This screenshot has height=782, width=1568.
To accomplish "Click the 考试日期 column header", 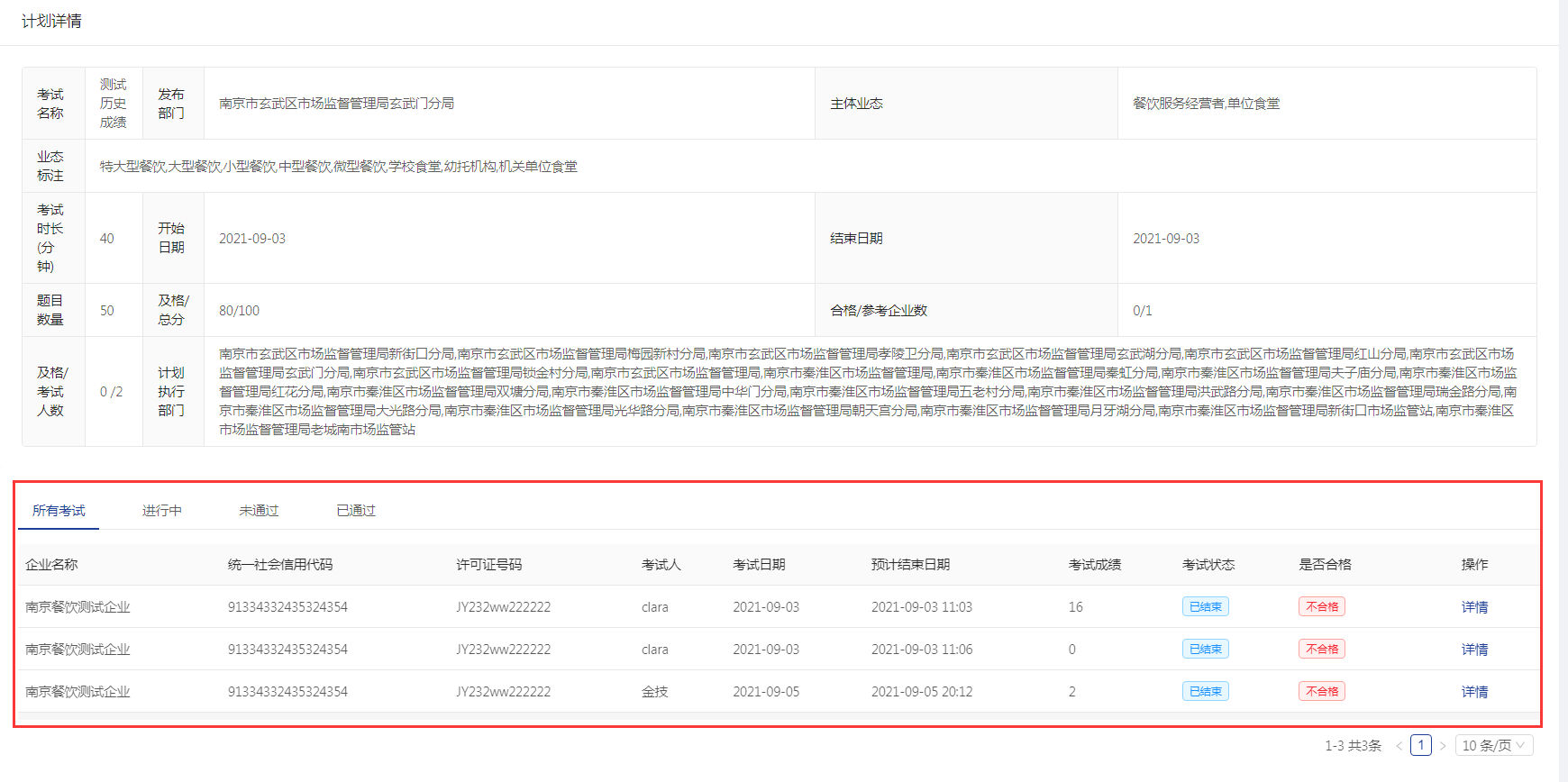I will [759, 565].
